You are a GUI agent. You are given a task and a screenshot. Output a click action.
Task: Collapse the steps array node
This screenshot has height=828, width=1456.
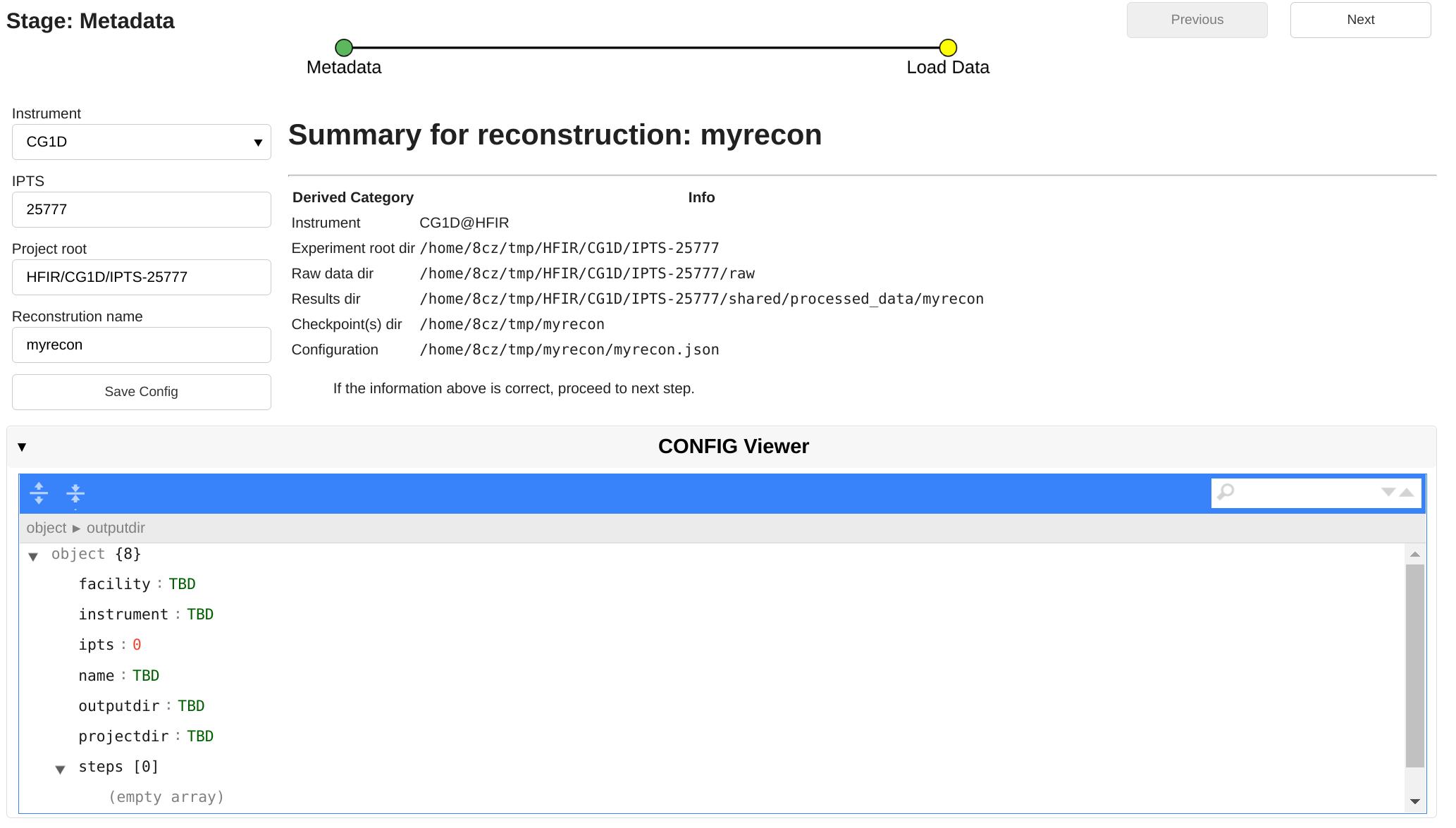coord(61,770)
